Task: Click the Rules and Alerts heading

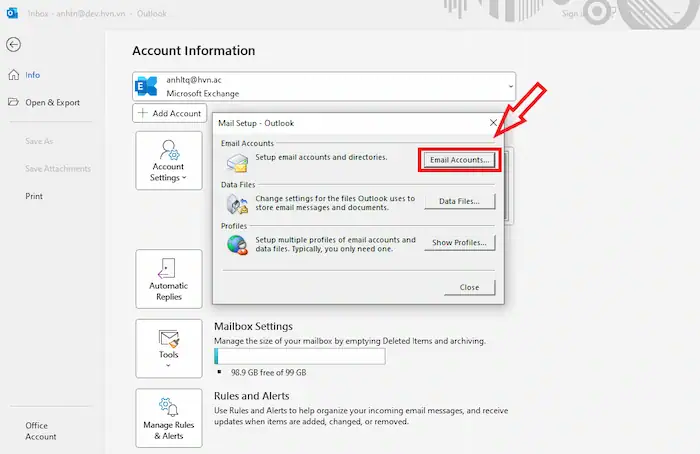Action: coord(251,396)
